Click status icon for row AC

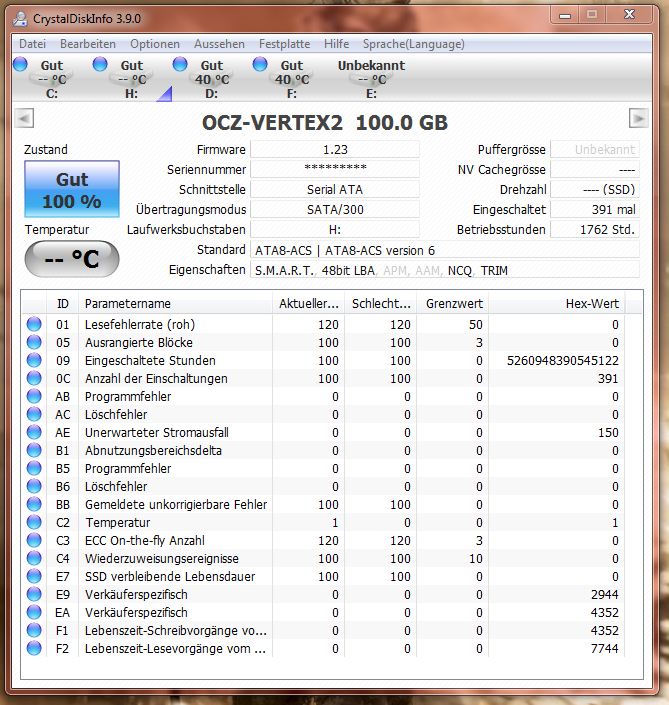[34, 414]
